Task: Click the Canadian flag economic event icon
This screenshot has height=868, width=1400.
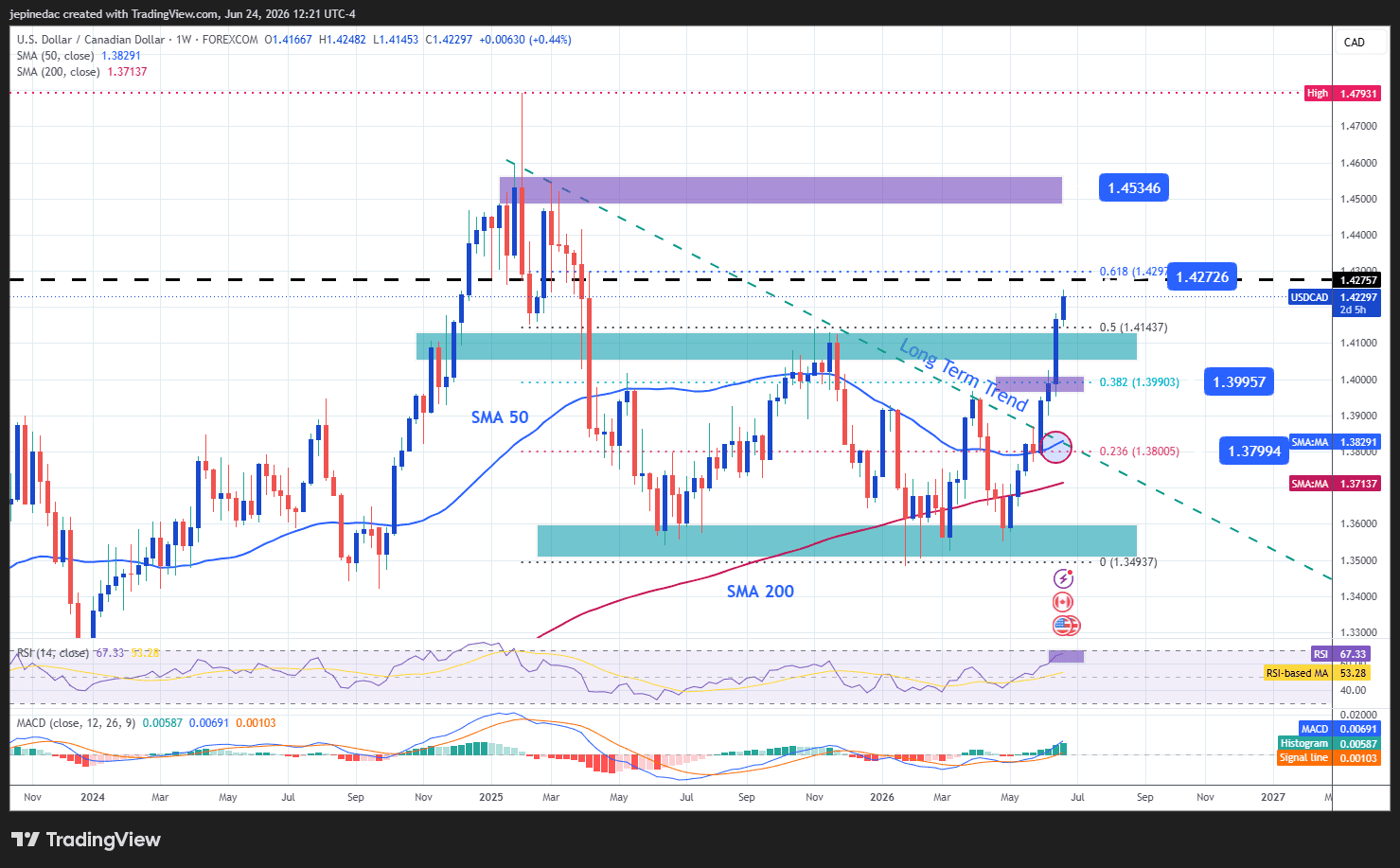Action: point(1063,602)
